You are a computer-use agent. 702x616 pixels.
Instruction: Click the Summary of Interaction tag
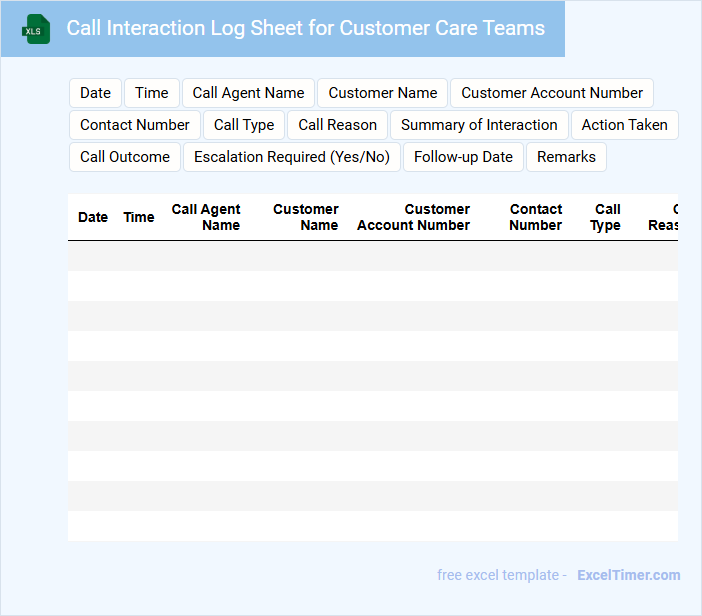coord(479,125)
